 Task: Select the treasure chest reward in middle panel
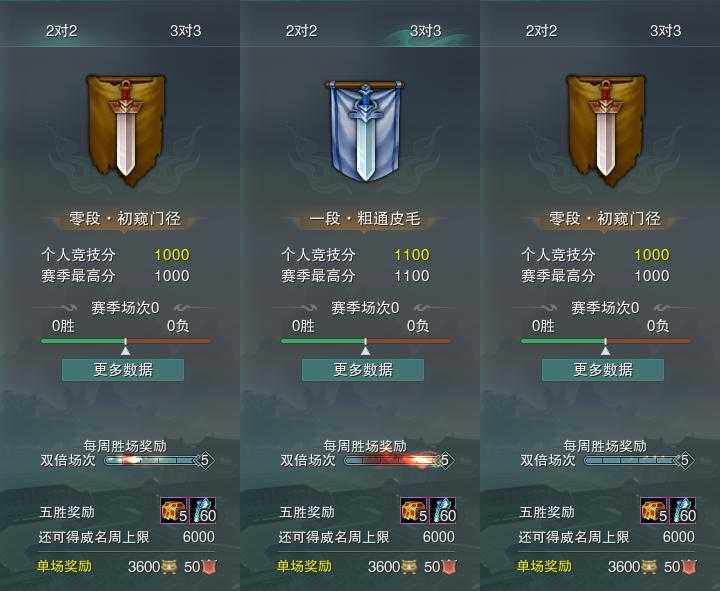(414, 511)
